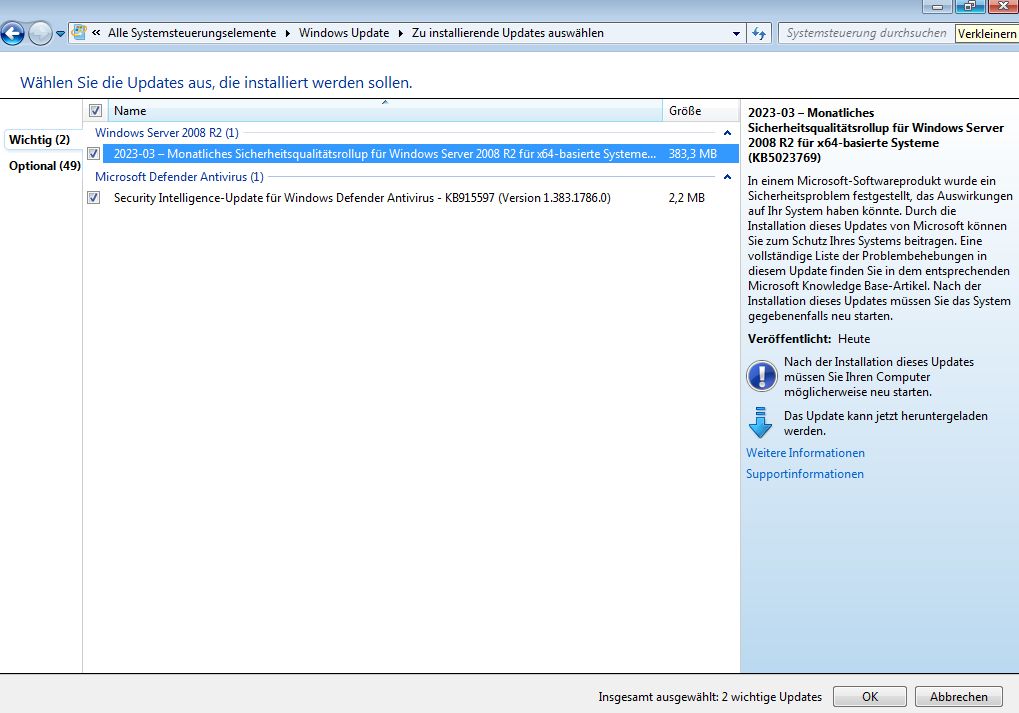
Task: Open the Weitere Informationen link
Action: click(x=805, y=453)
